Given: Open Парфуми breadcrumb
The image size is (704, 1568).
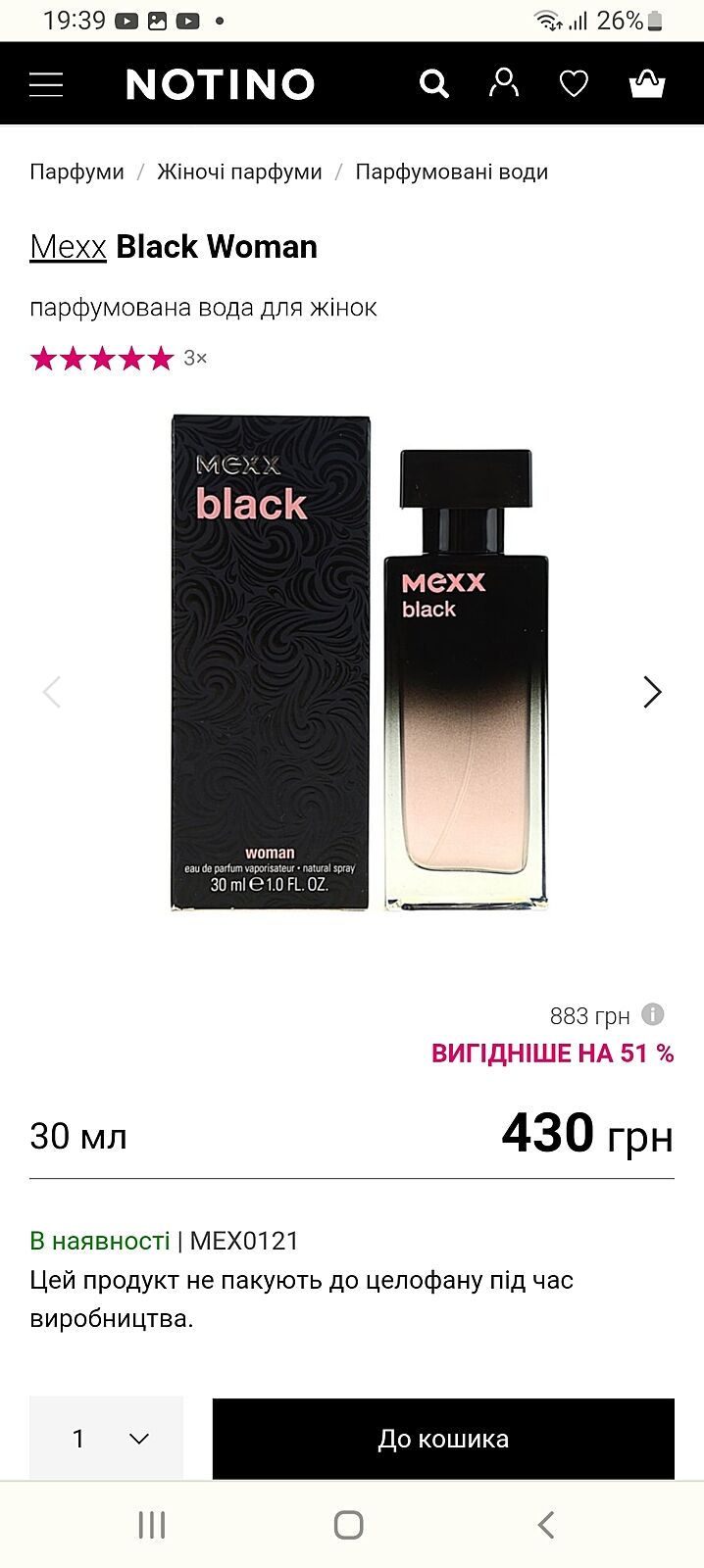Looking at the screenshot, I should pyautogui.click(x=76, y=171).
